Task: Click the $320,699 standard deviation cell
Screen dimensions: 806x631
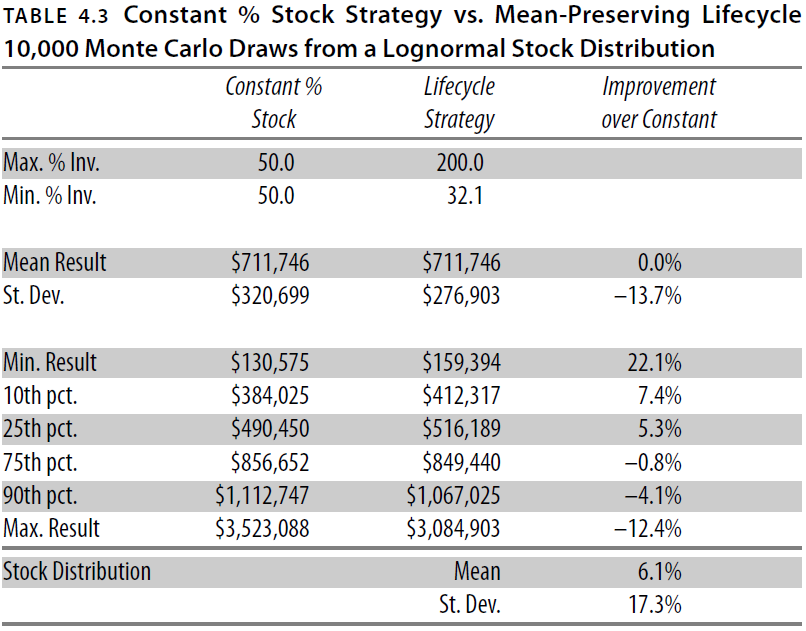Action: tap(270, 297)
